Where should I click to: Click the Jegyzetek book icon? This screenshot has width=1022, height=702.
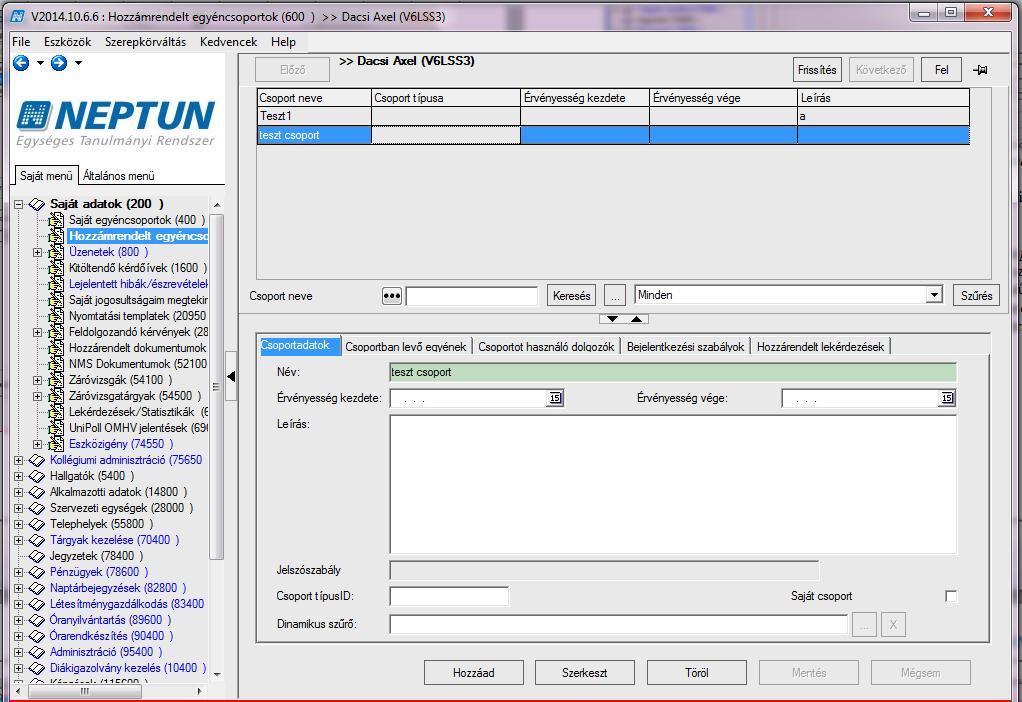tap(37, 556)
